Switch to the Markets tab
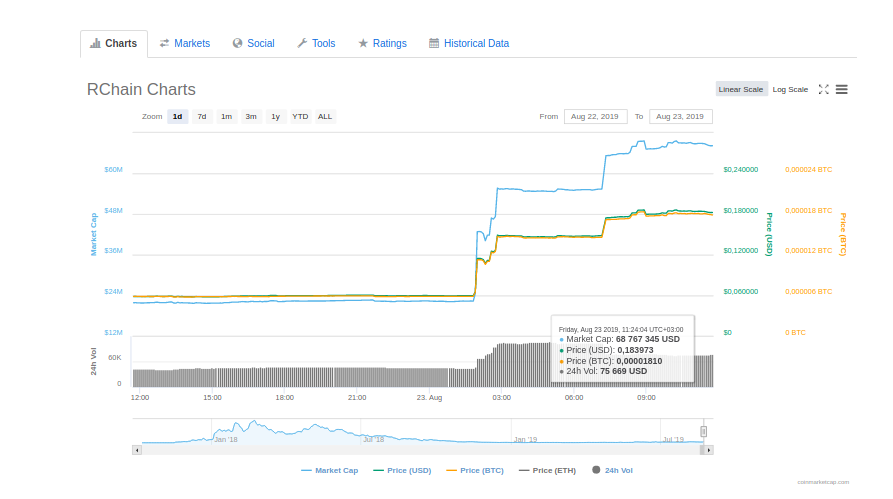This screenshot has height=499, width=893. coord(185,44)
